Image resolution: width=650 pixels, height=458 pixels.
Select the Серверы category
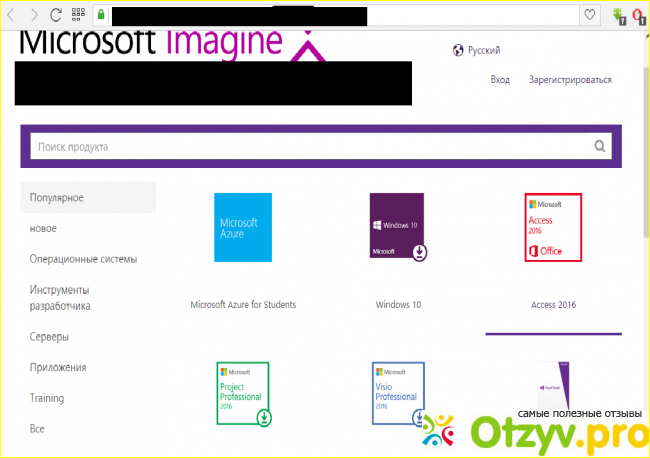point(49,337)
